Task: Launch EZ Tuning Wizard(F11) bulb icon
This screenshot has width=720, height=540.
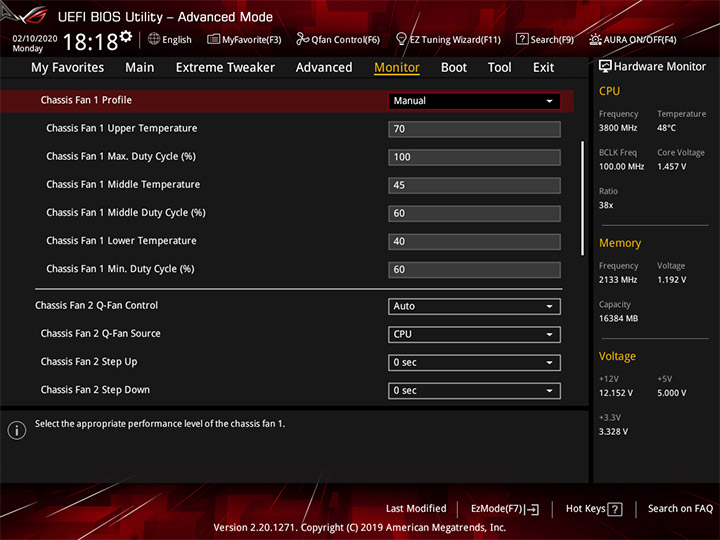Action: (401, 39)
